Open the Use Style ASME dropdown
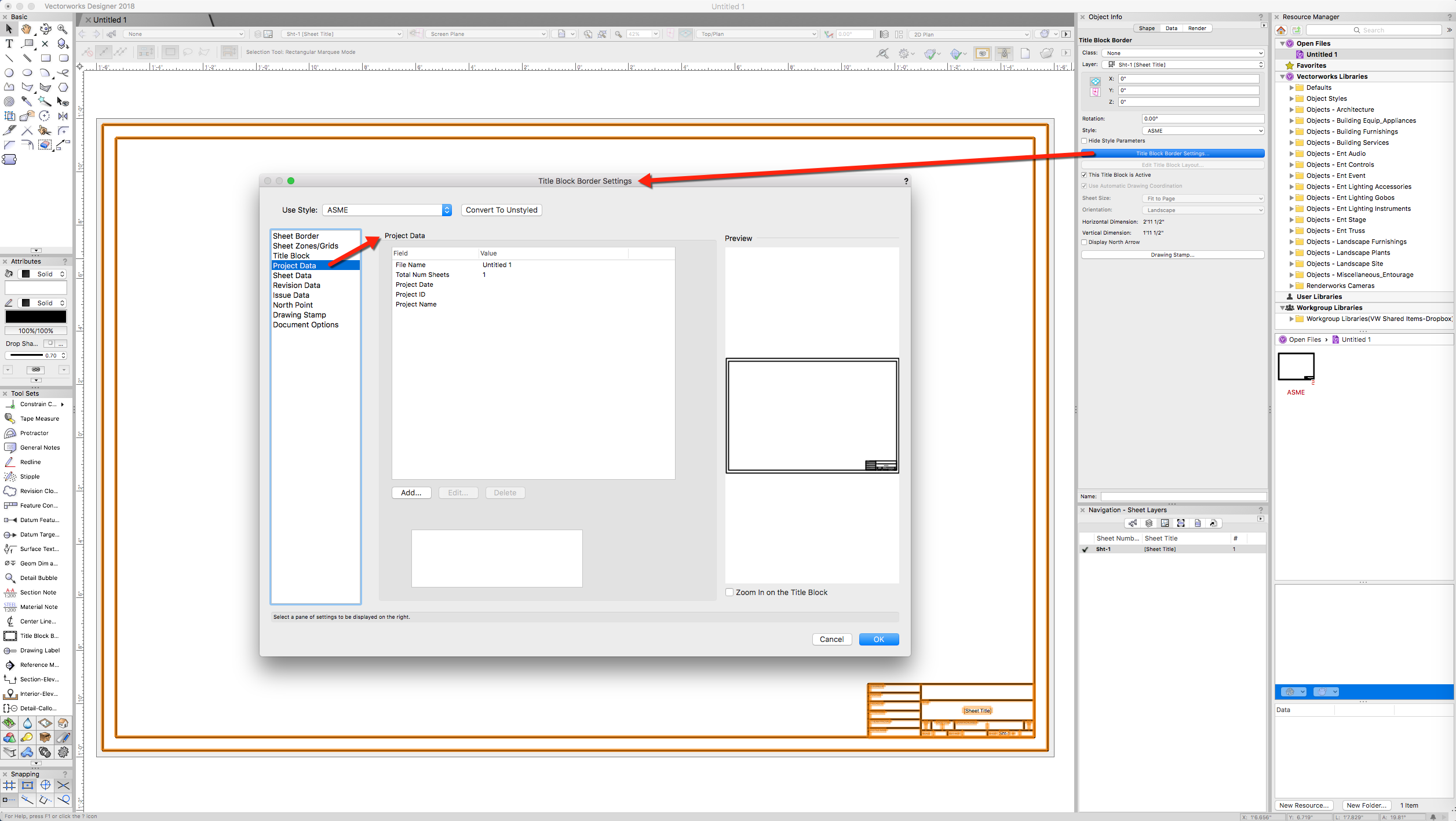The image size is (1456, 821). [x=387, y=210]
